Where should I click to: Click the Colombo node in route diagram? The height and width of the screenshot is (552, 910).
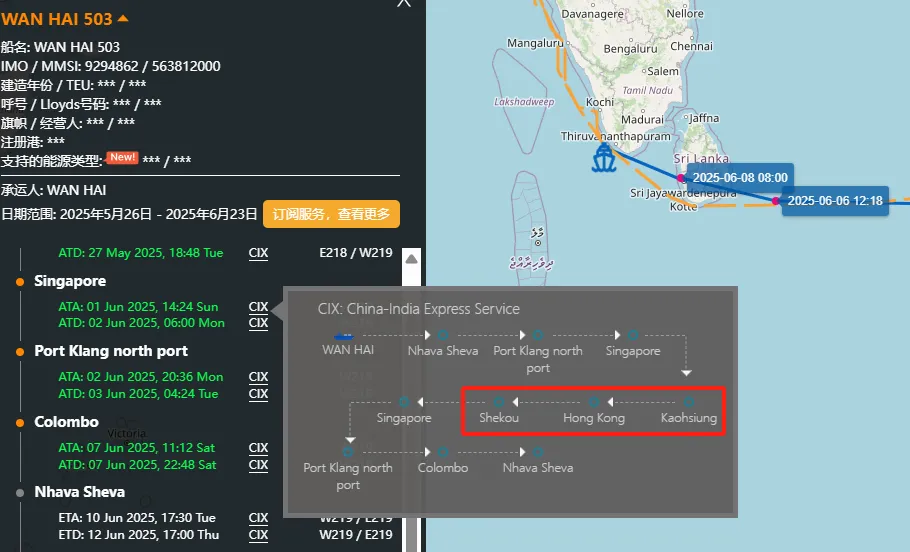443,452
